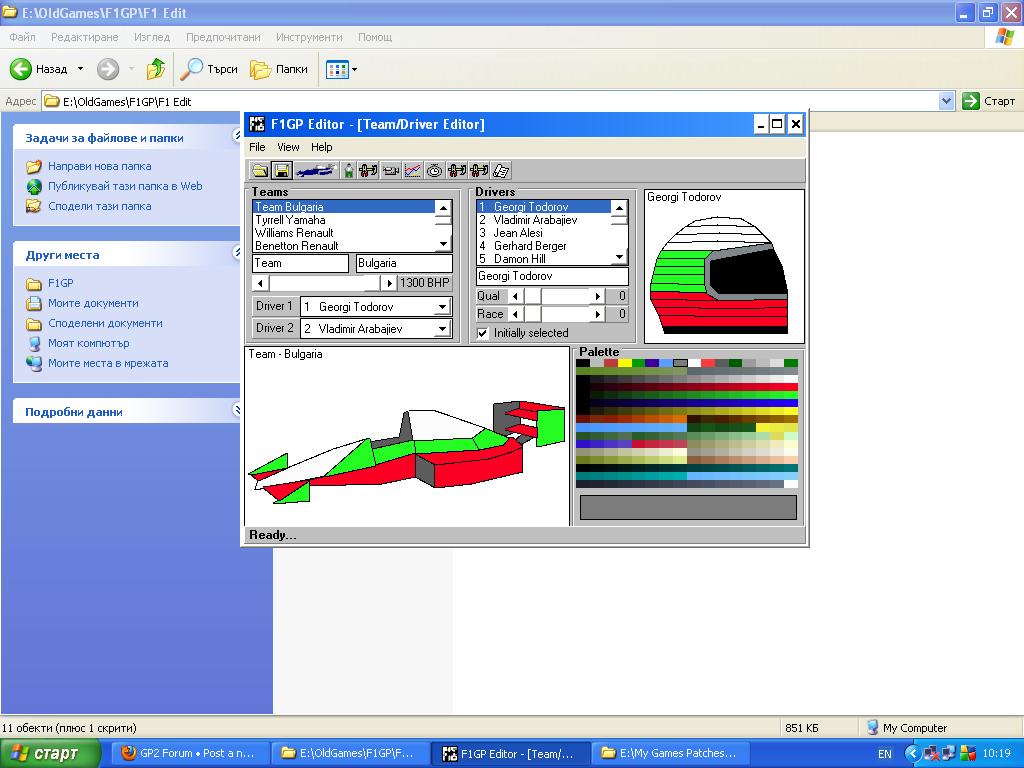Image resolution: width=1024 pixels, height=768 pixels.
Task: Click the Папки folders button in Explorer
Action: coord(279,69)
